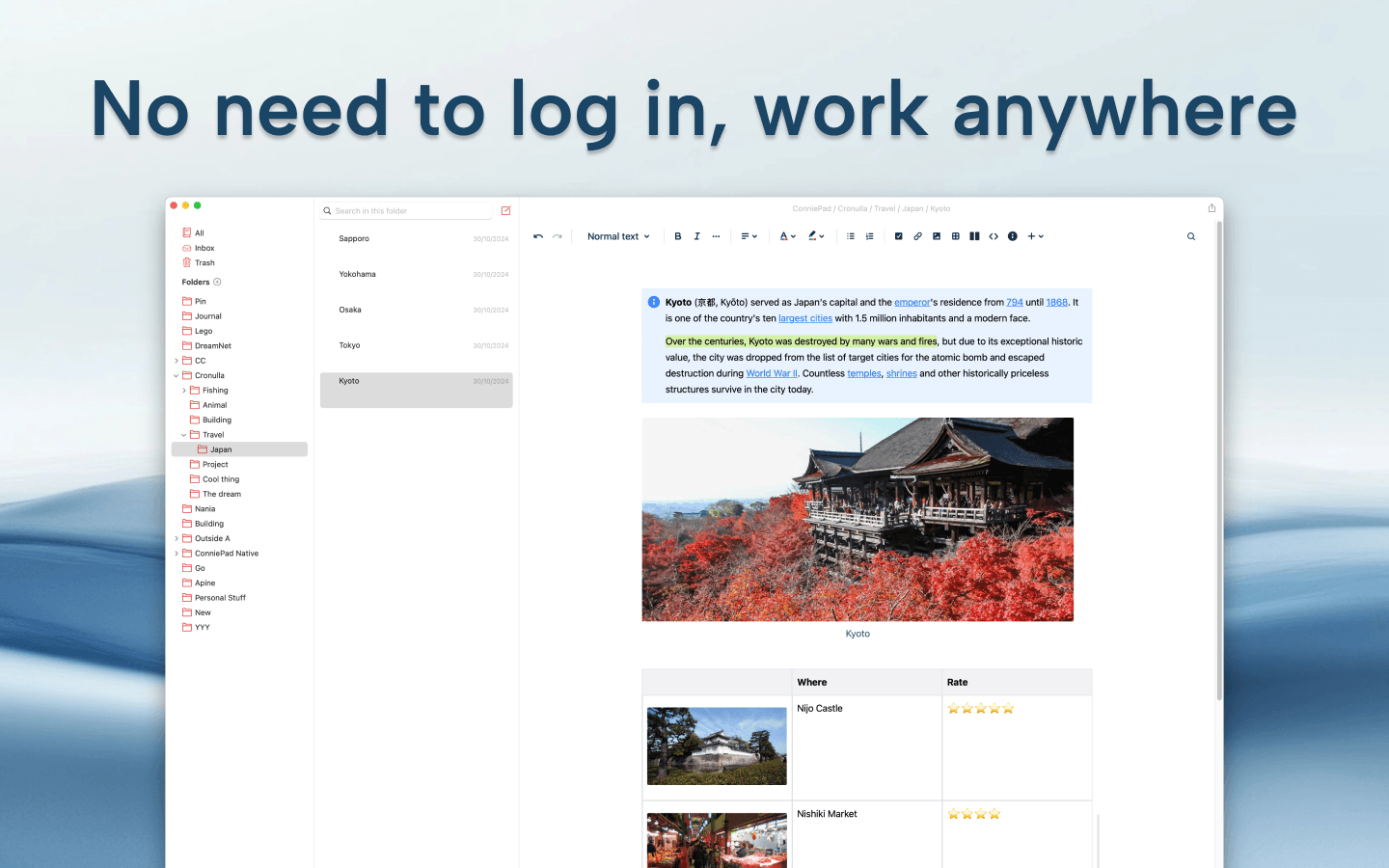The width and height of the screenshot is (1389, 868).
Task: Insert a table into the note
Action: tap(956, 235)
